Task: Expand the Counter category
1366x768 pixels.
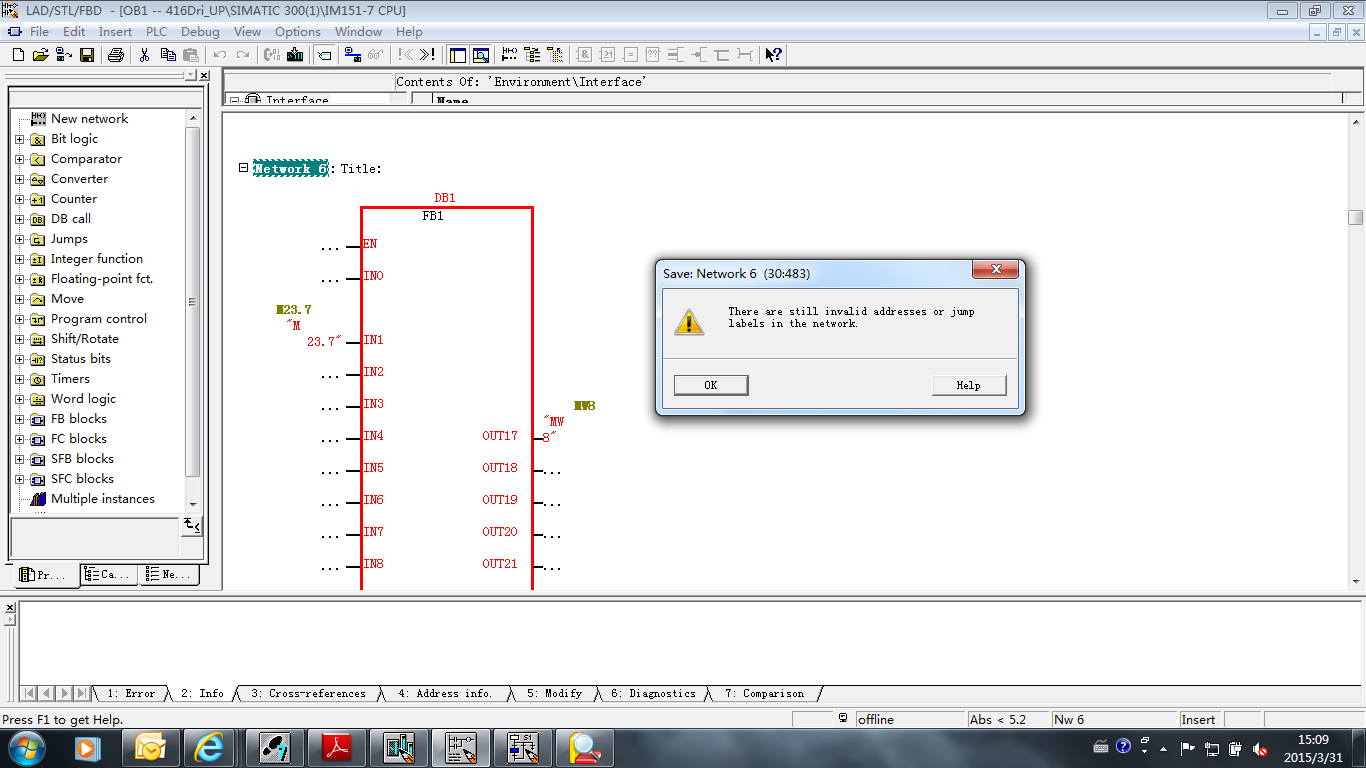Action: tap(19, 199)
